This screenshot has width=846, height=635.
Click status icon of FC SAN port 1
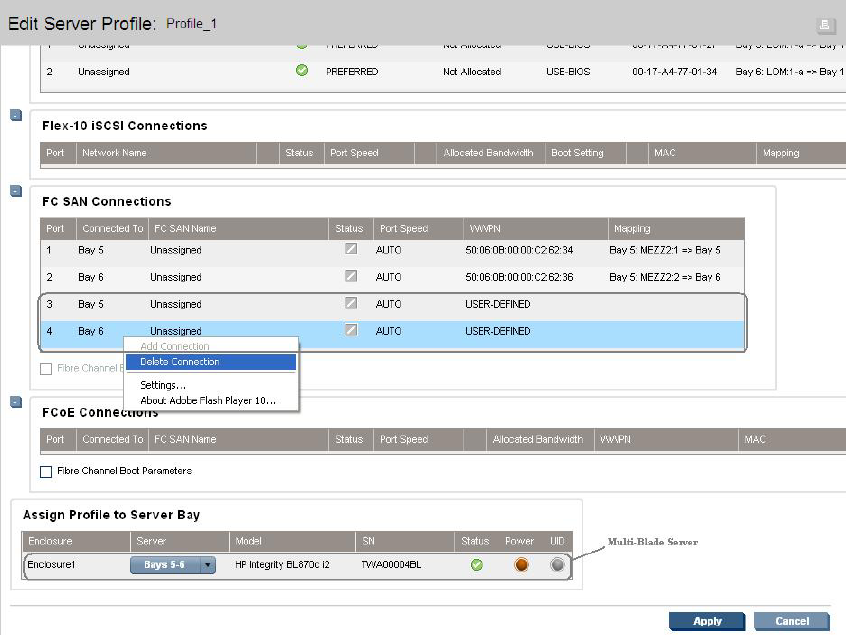click(x=351, y=250)
